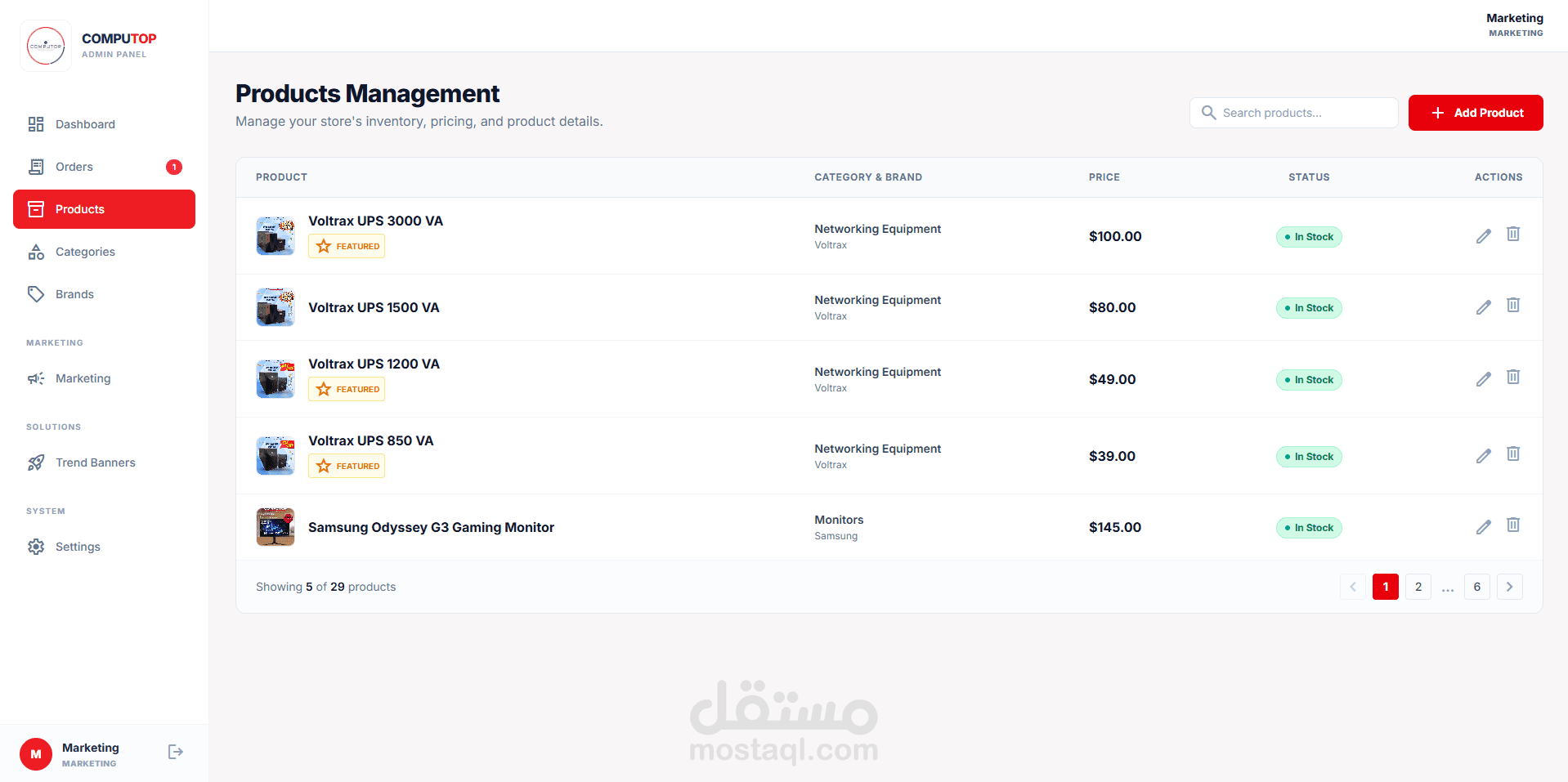Click the search magnifier icon

point(1208,112)
